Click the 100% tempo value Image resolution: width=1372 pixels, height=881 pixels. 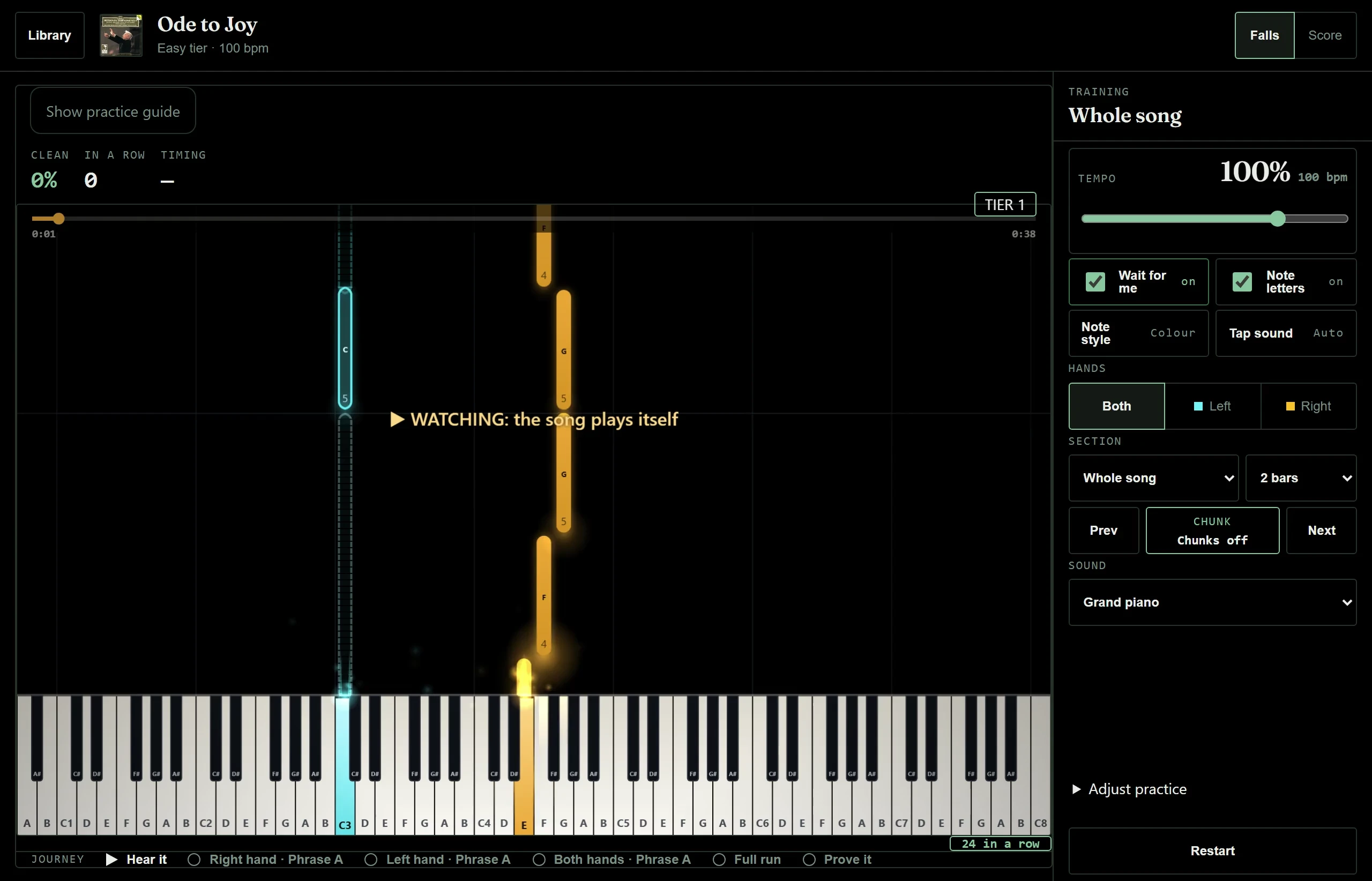tap(1255, 171)
